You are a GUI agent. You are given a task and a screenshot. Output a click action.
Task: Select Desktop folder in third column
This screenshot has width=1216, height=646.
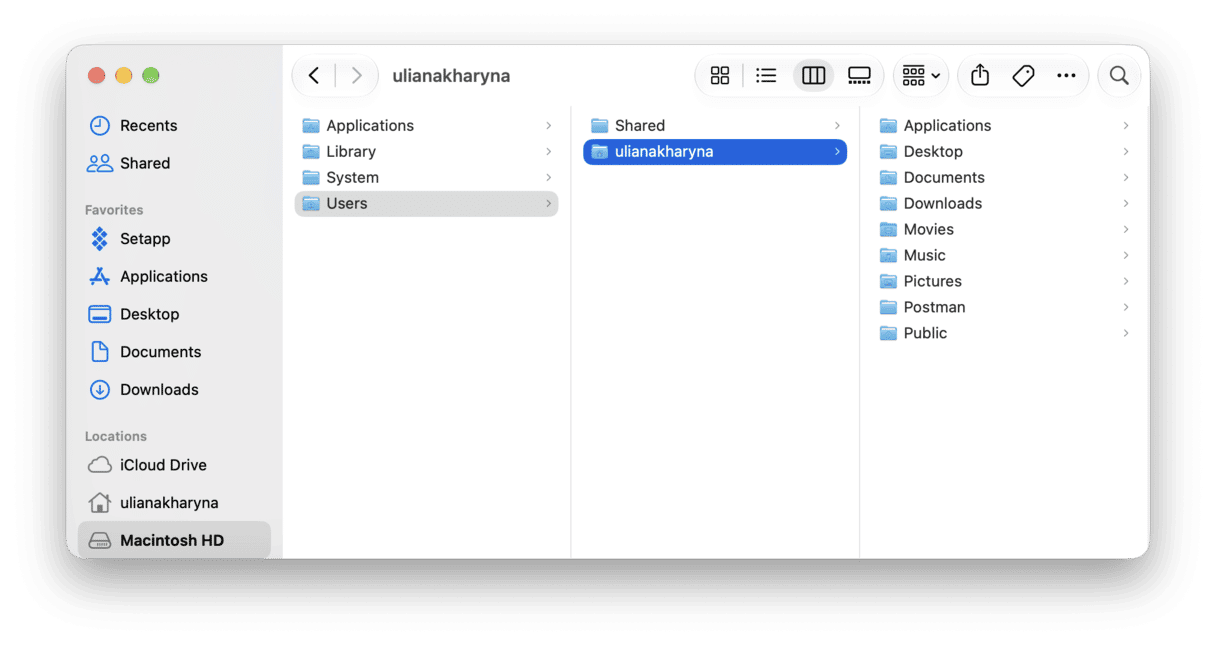coord(1004,151)
